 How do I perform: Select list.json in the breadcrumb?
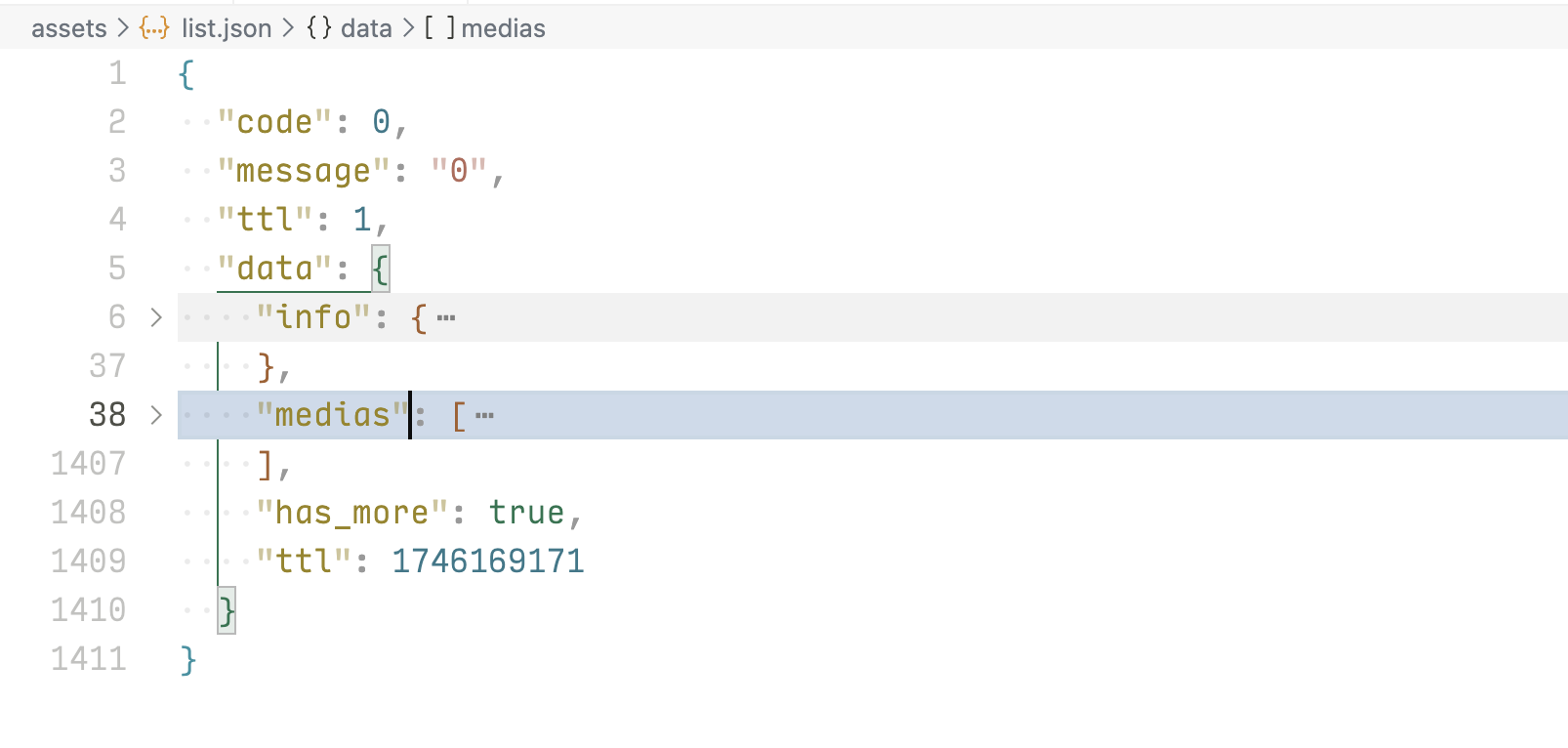227,28
